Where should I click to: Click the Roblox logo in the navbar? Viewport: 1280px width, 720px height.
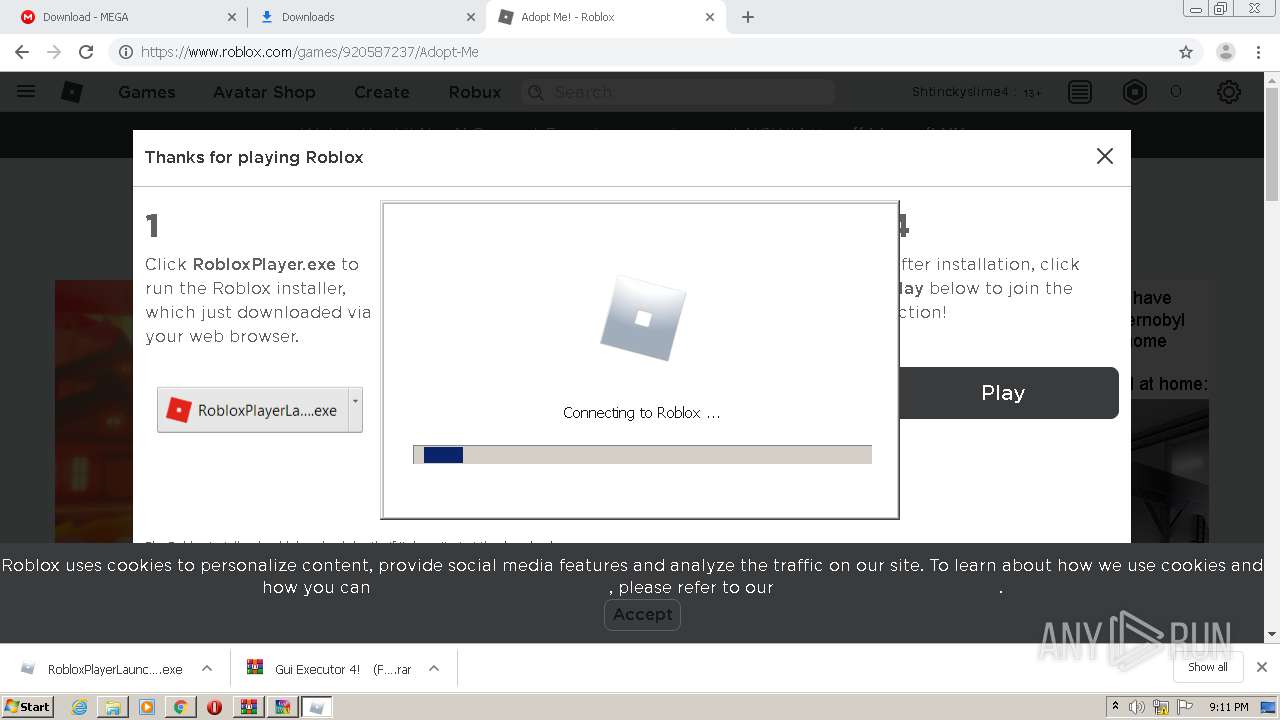click(72, 92)
